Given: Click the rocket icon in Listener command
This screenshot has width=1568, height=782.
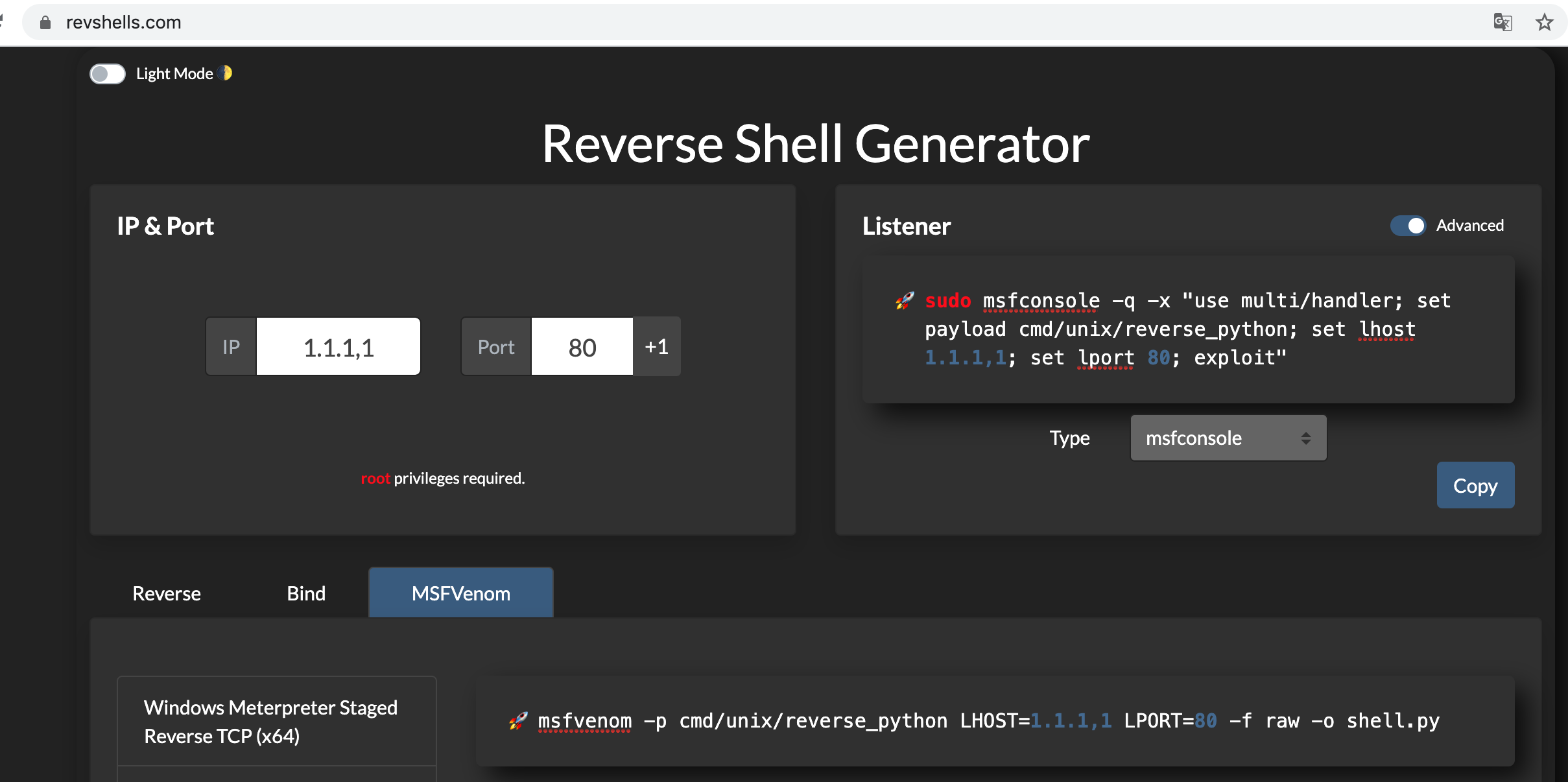Looking at the screenshot, I should 905,301.
